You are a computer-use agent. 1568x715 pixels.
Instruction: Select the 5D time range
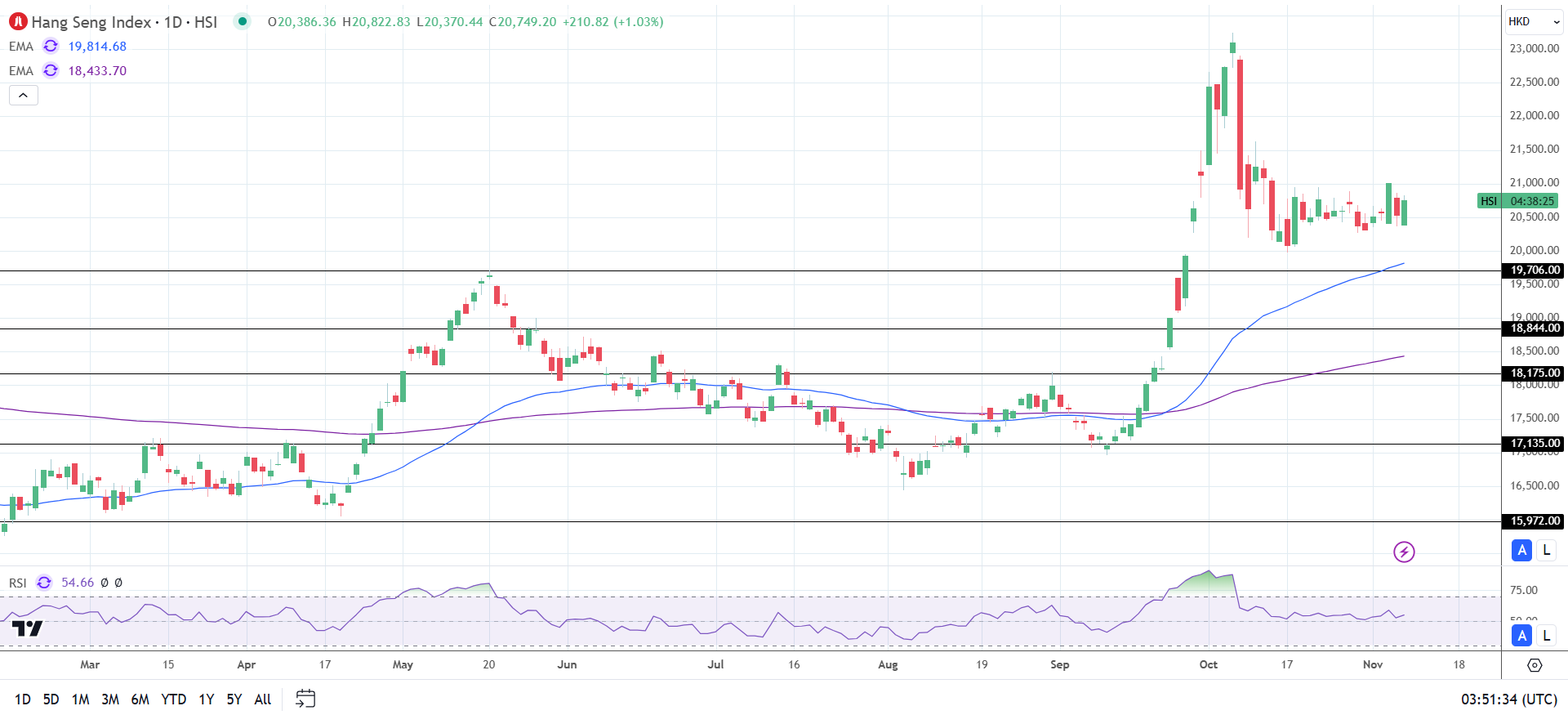pos(51,699)
